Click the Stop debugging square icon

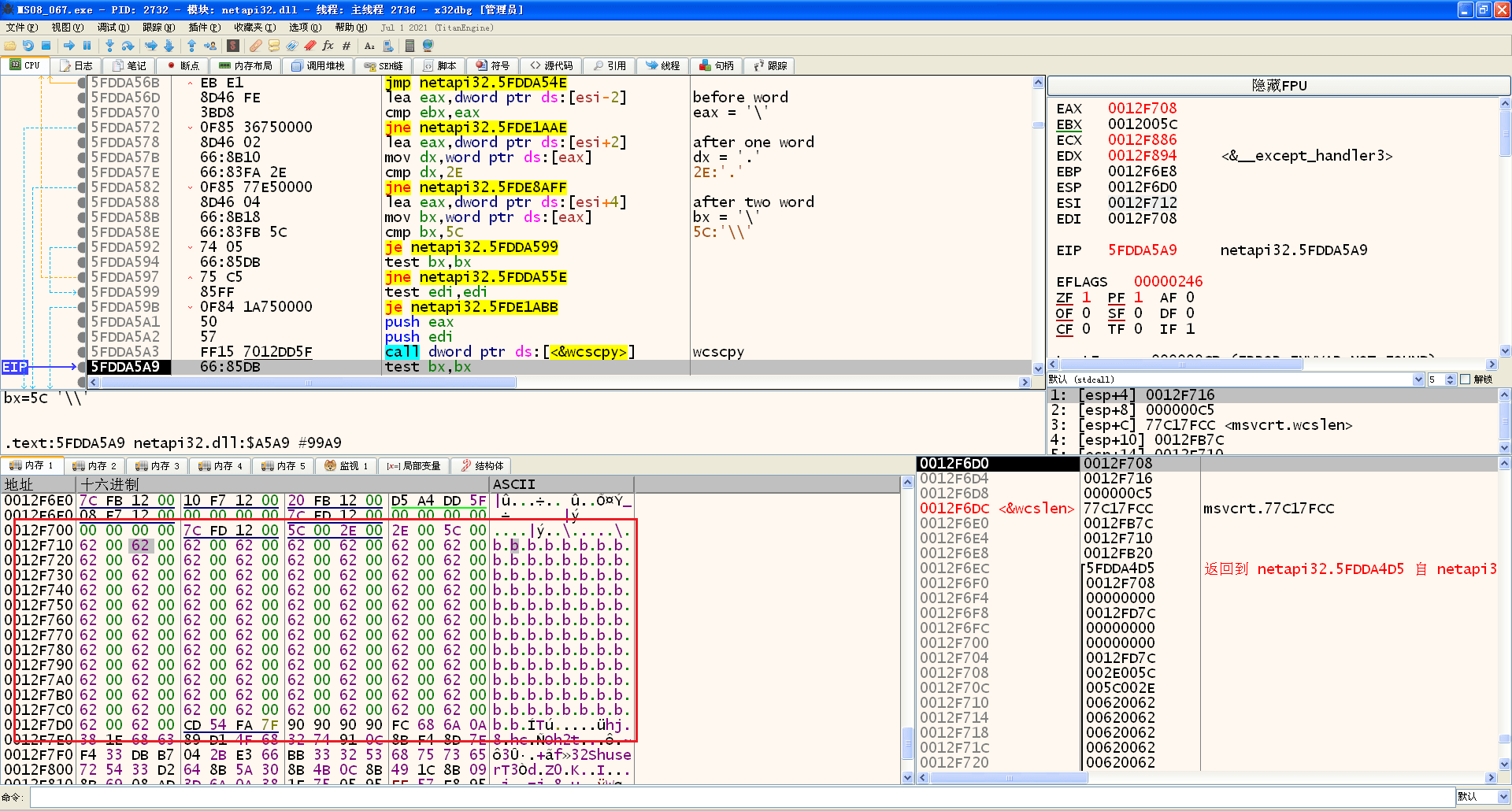click(46, 46)
